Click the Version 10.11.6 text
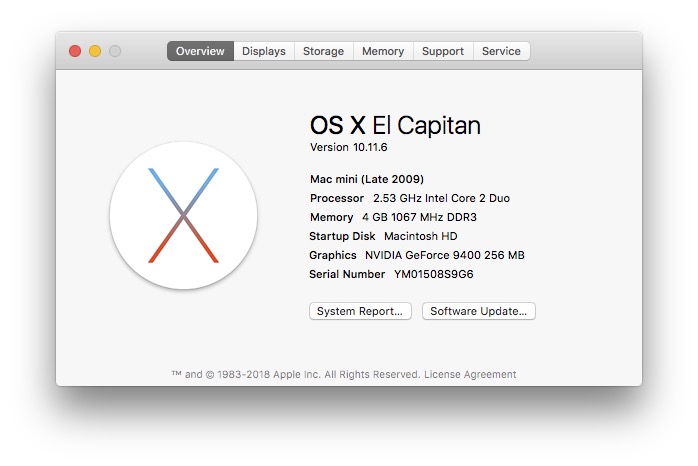Viewport: 698px width, 466px height. [349, 147]
